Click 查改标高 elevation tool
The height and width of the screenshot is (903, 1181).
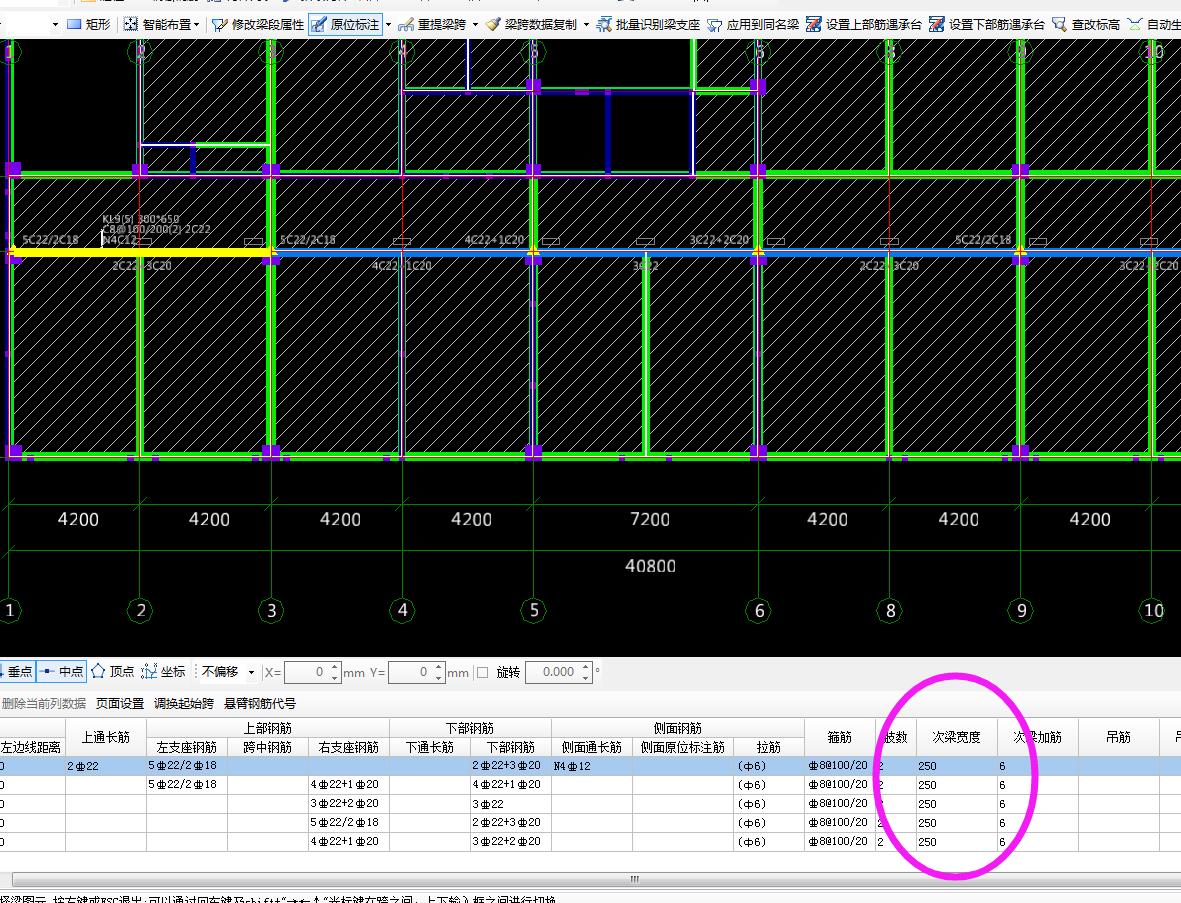1085,24
